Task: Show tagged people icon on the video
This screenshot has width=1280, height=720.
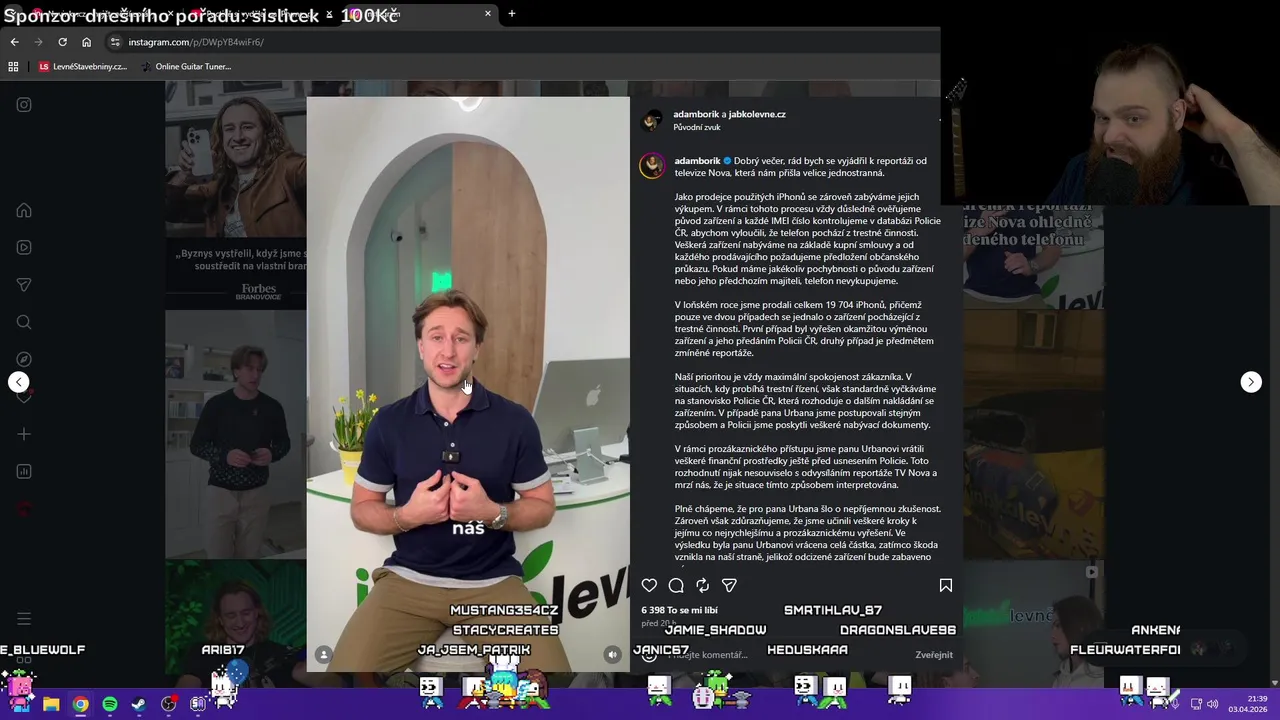Action: (x=323, y=655)
